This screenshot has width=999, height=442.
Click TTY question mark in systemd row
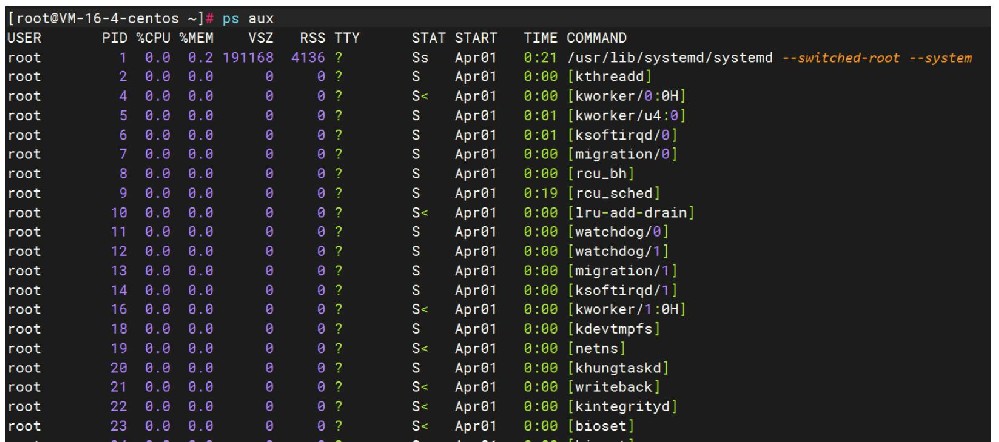[338, 58]
